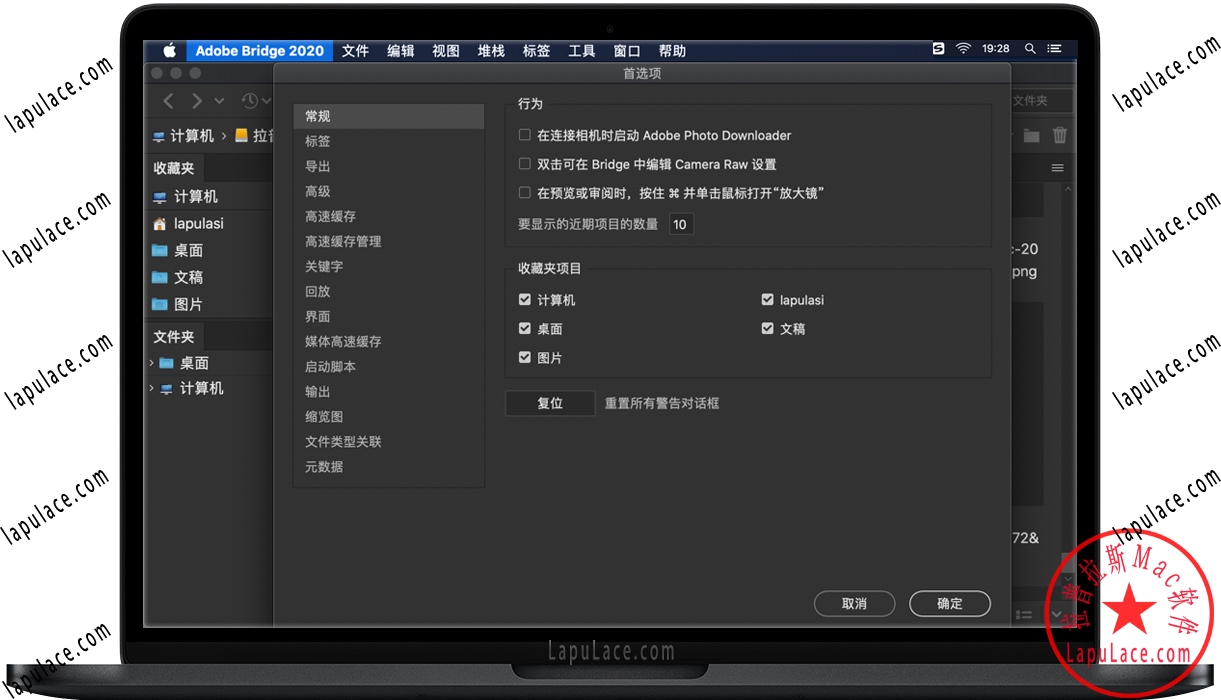This screenshot has height=700, width=1221.
Task: Open recent files with the clock icon
Action: 252,101
